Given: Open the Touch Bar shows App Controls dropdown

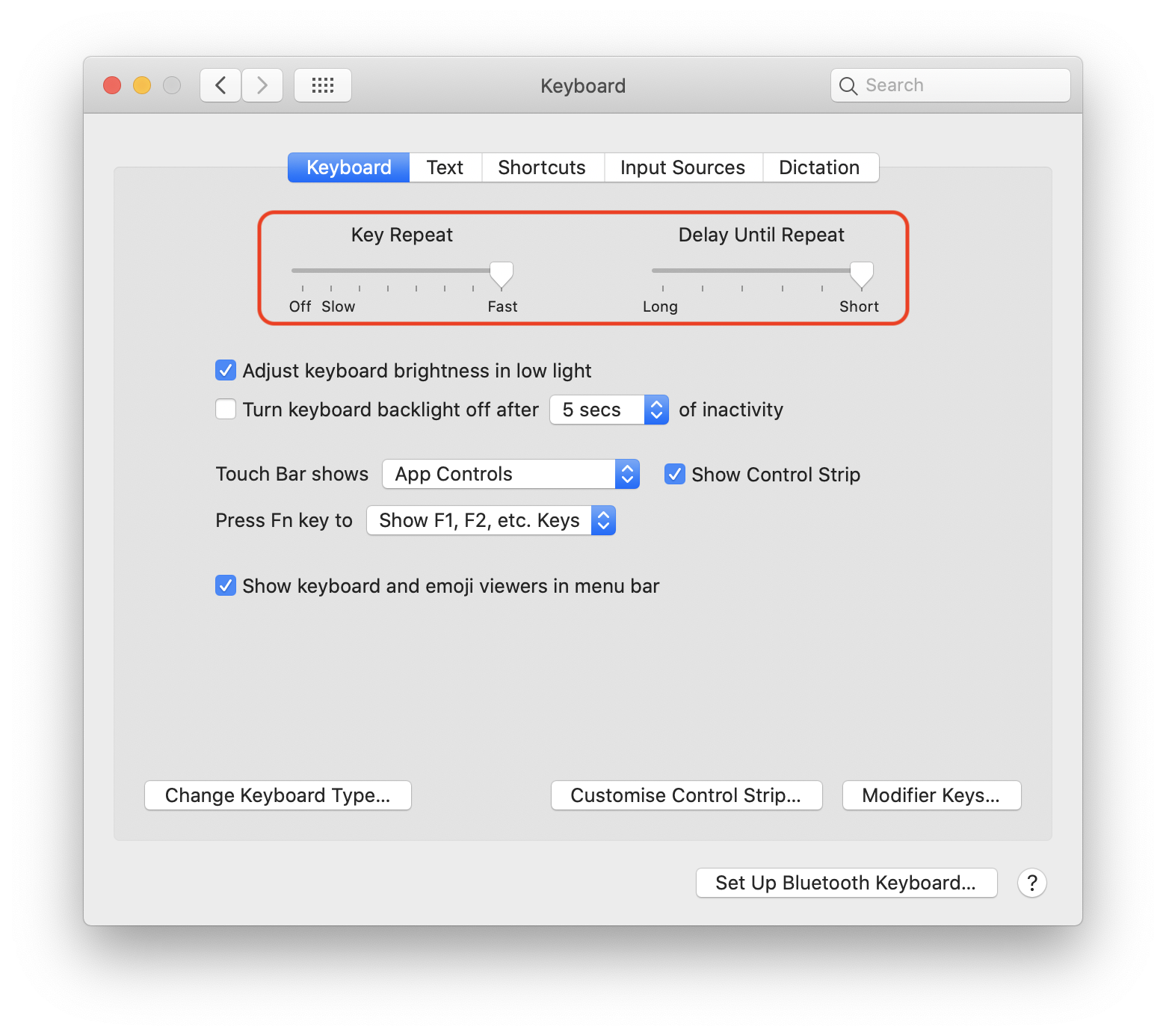Looking at the screenshot, I should click(511, 474).
